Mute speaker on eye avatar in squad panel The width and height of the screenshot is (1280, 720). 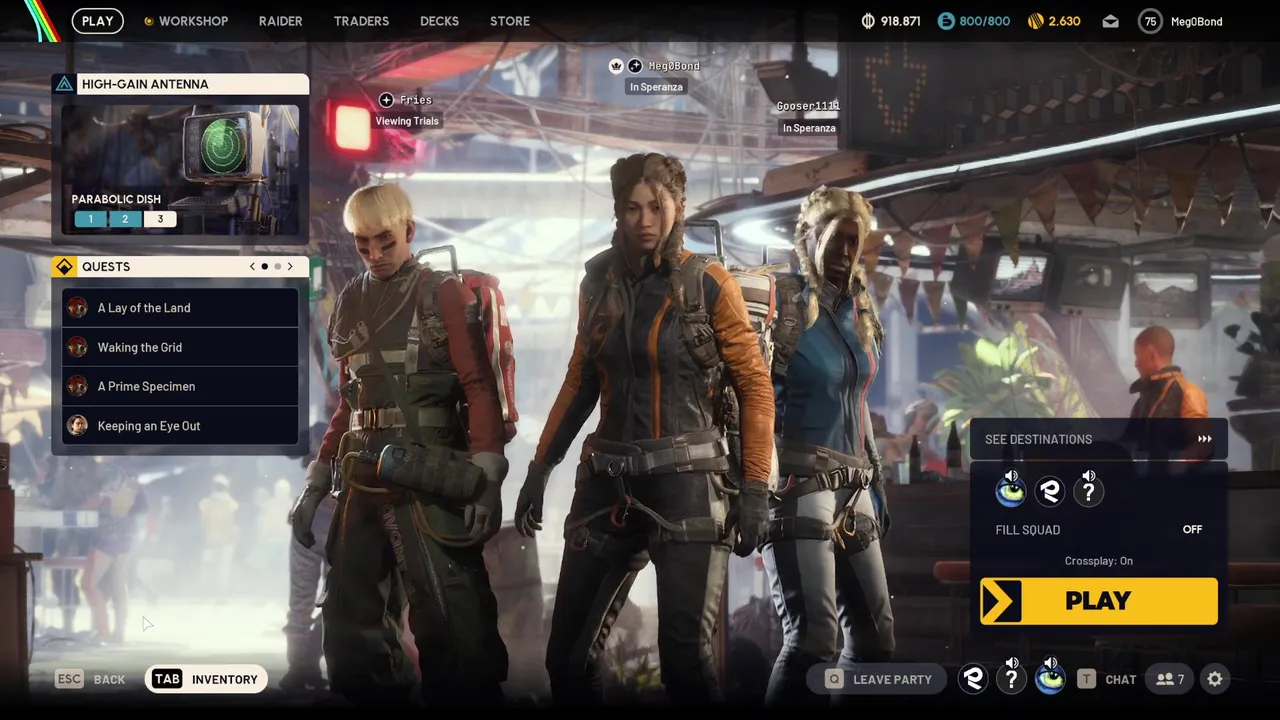tap(1011, 476)
